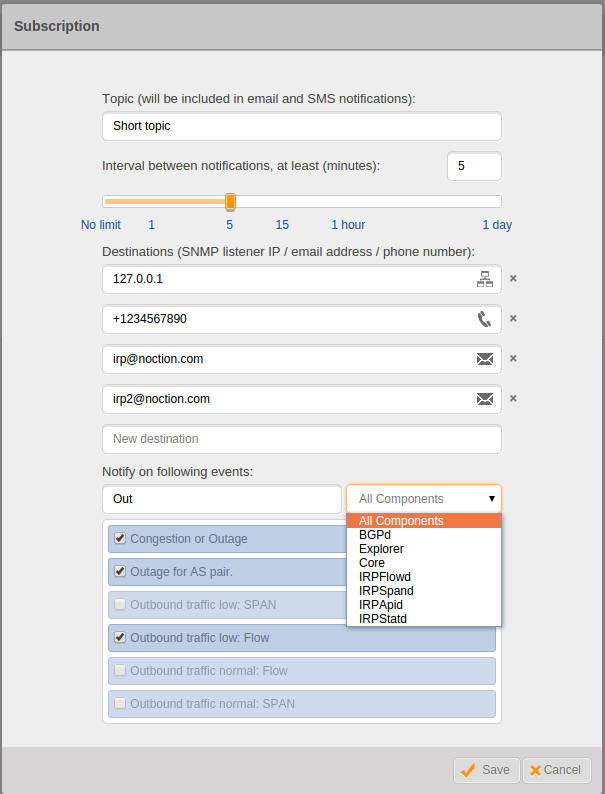Click the SNMP network icon in 127.0.0.1 field

point(485,279)
